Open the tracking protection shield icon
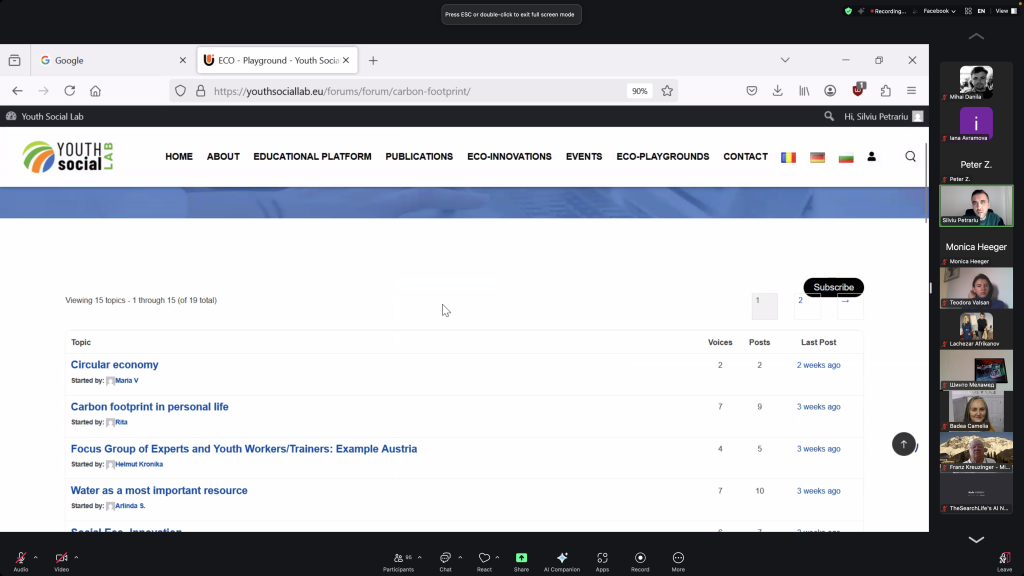Screen dimensions: 1024x576 tap(180, 91)
